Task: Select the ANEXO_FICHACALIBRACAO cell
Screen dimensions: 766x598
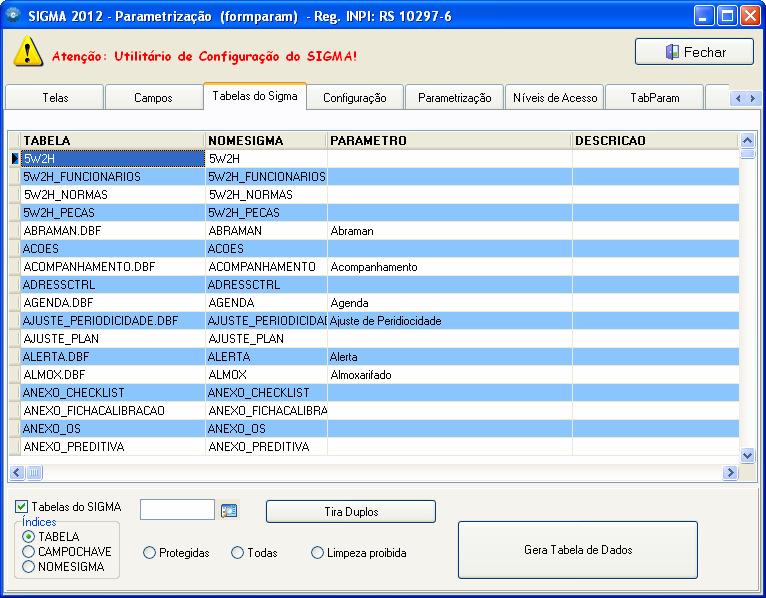Action: click(x=113, y=411)
